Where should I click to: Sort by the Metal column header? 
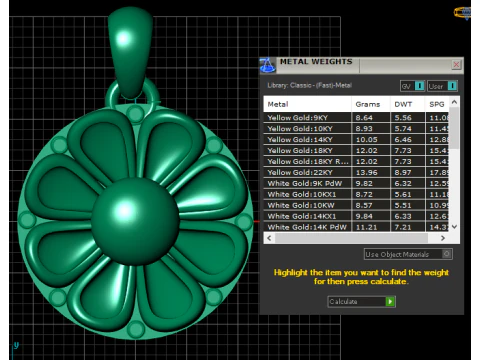coord(307,104)
